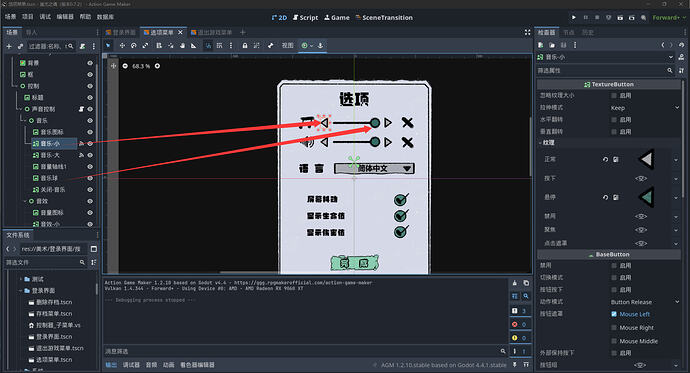The height and width of the screenshot is (373, 690).
Task: Add a new node with plus icon
Action: tap(9, 46)
